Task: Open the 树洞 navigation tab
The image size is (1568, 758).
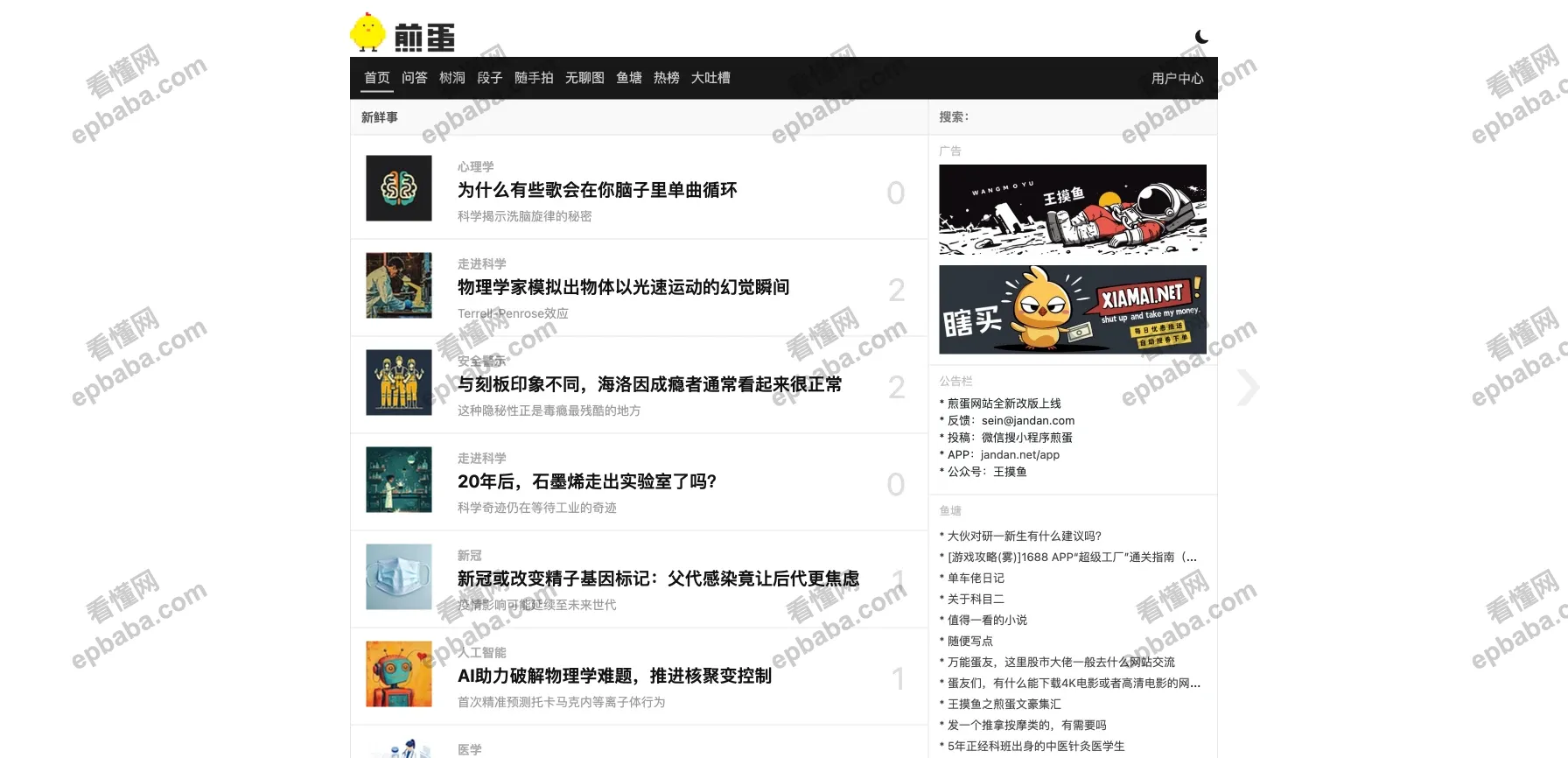Action: [x=452, y=78]
